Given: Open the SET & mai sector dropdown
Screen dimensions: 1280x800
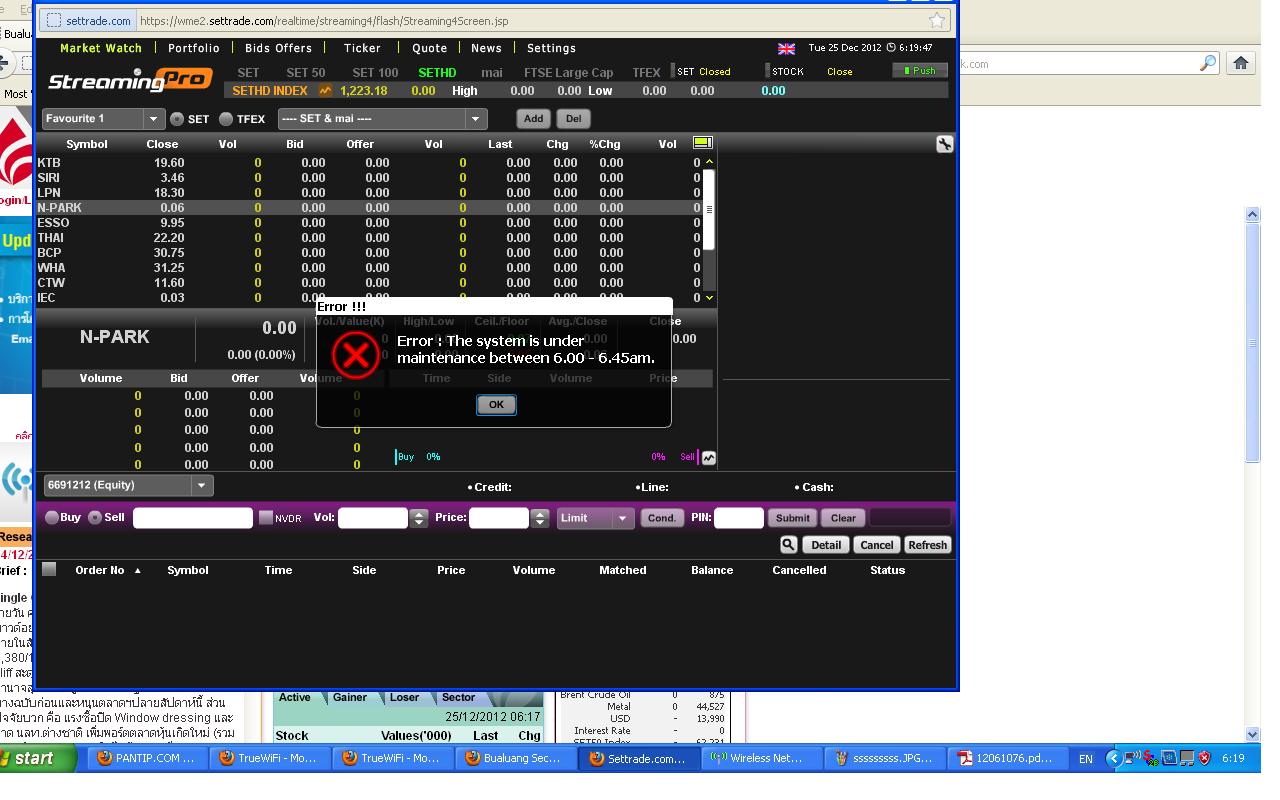Looking at the screenshot, I should [x=382, y=119].
